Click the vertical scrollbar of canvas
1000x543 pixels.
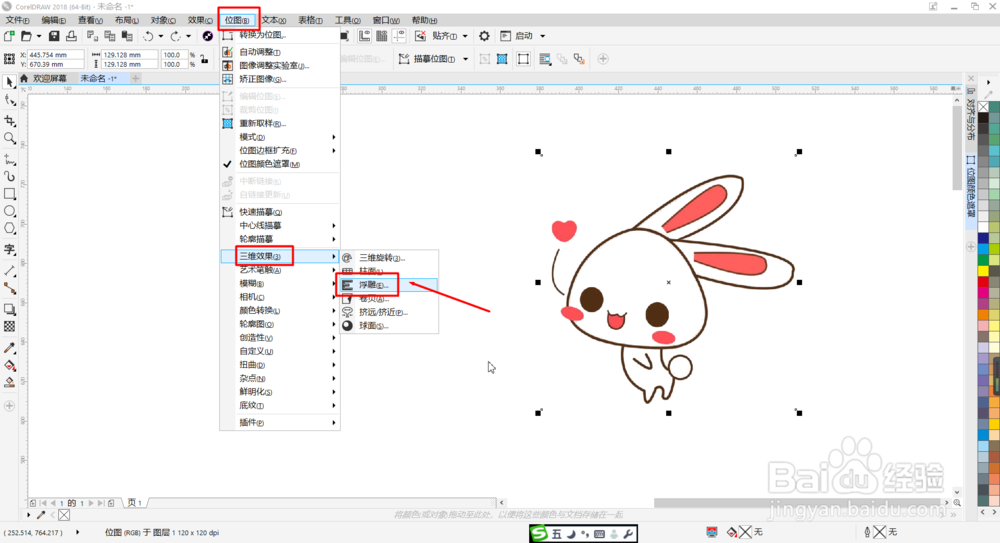click(x=957, y=148)
